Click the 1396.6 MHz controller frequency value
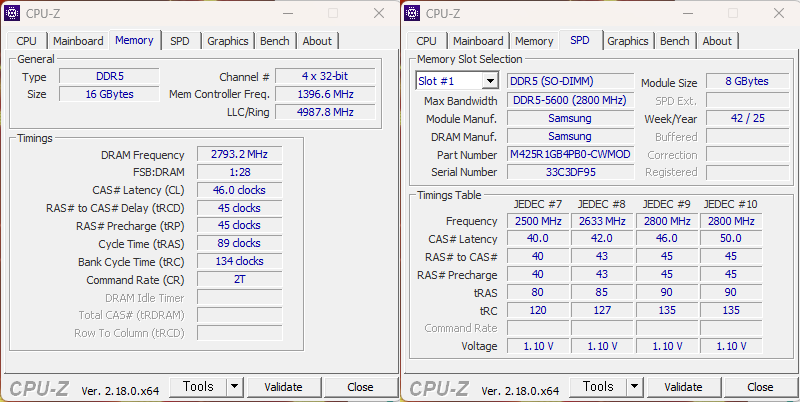800x402 pixels. point(325,94)
